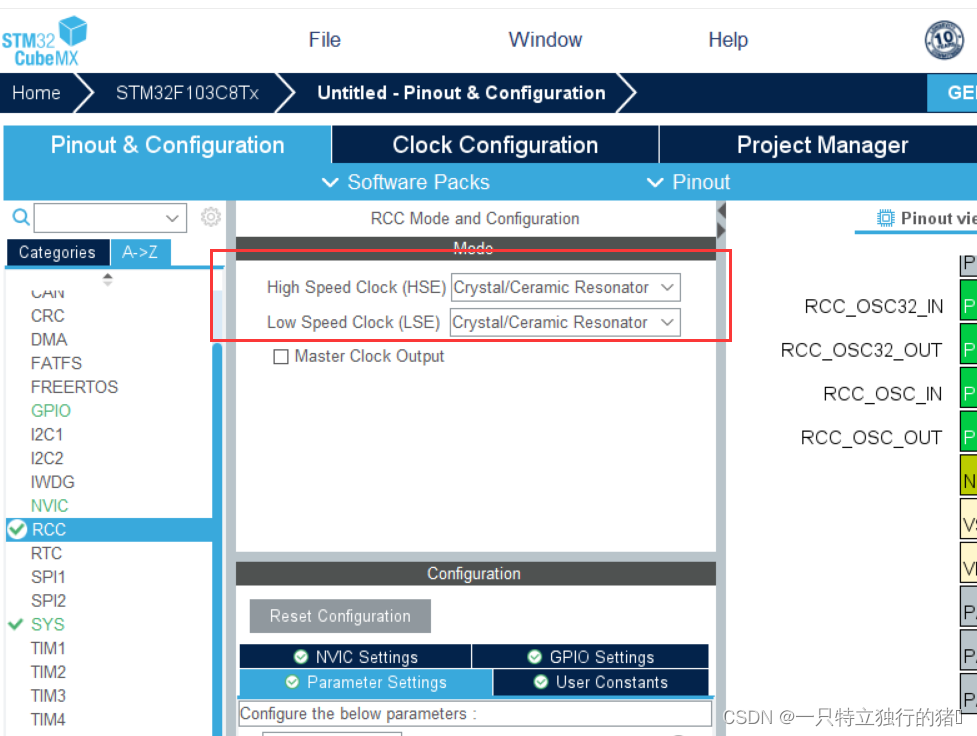Select the A->Z tab
Image resolution: width=977 pixels, height=736 pixels.
(x=140, y=252)
